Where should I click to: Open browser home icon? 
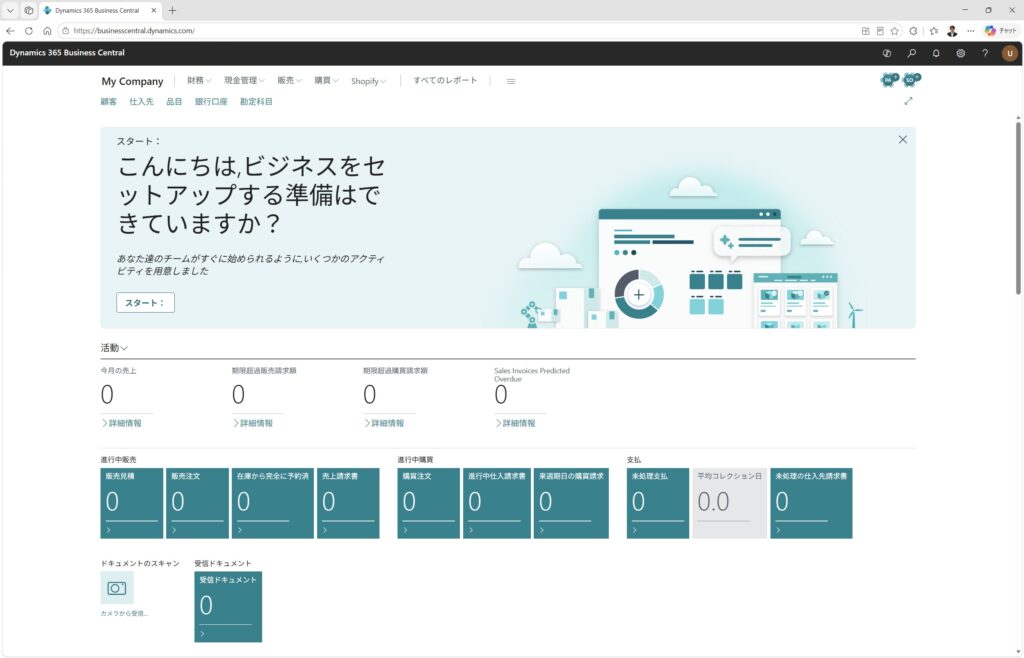click(x=47, y=31)
